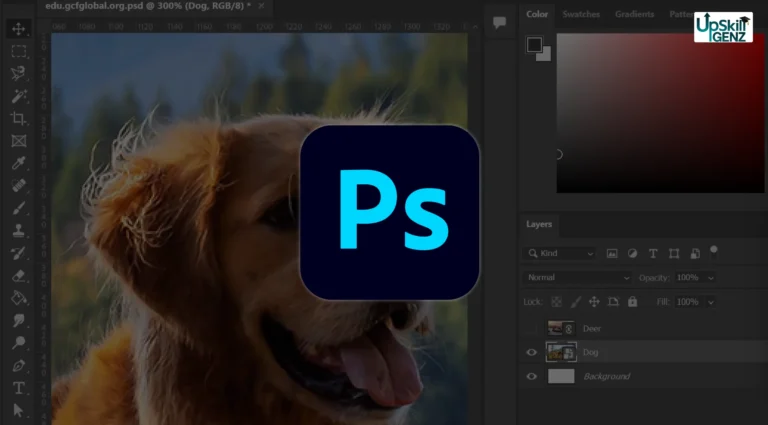
Task: Select the Lasso tool
Action: (x=19, y=73)
